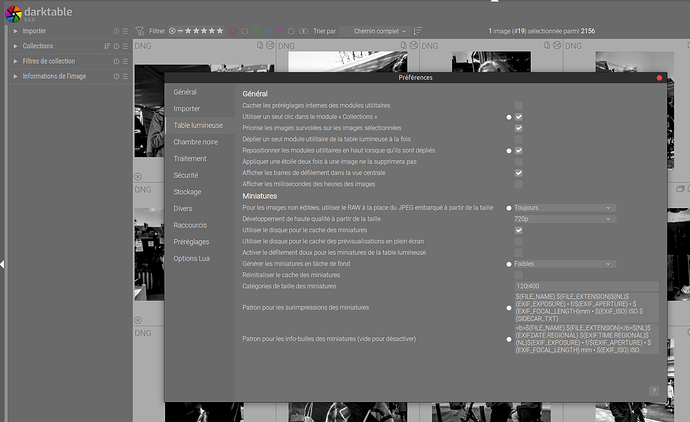The image size is (690, 422).
Task: Click the filter funnel icon in top bar
Action: click(x=139, y=31)
